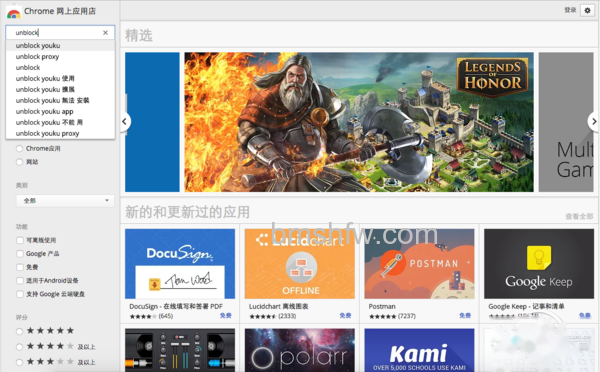Open the 全部 category dropdown
The width and height of the screenshot is (600, 372).
(65, 201)
